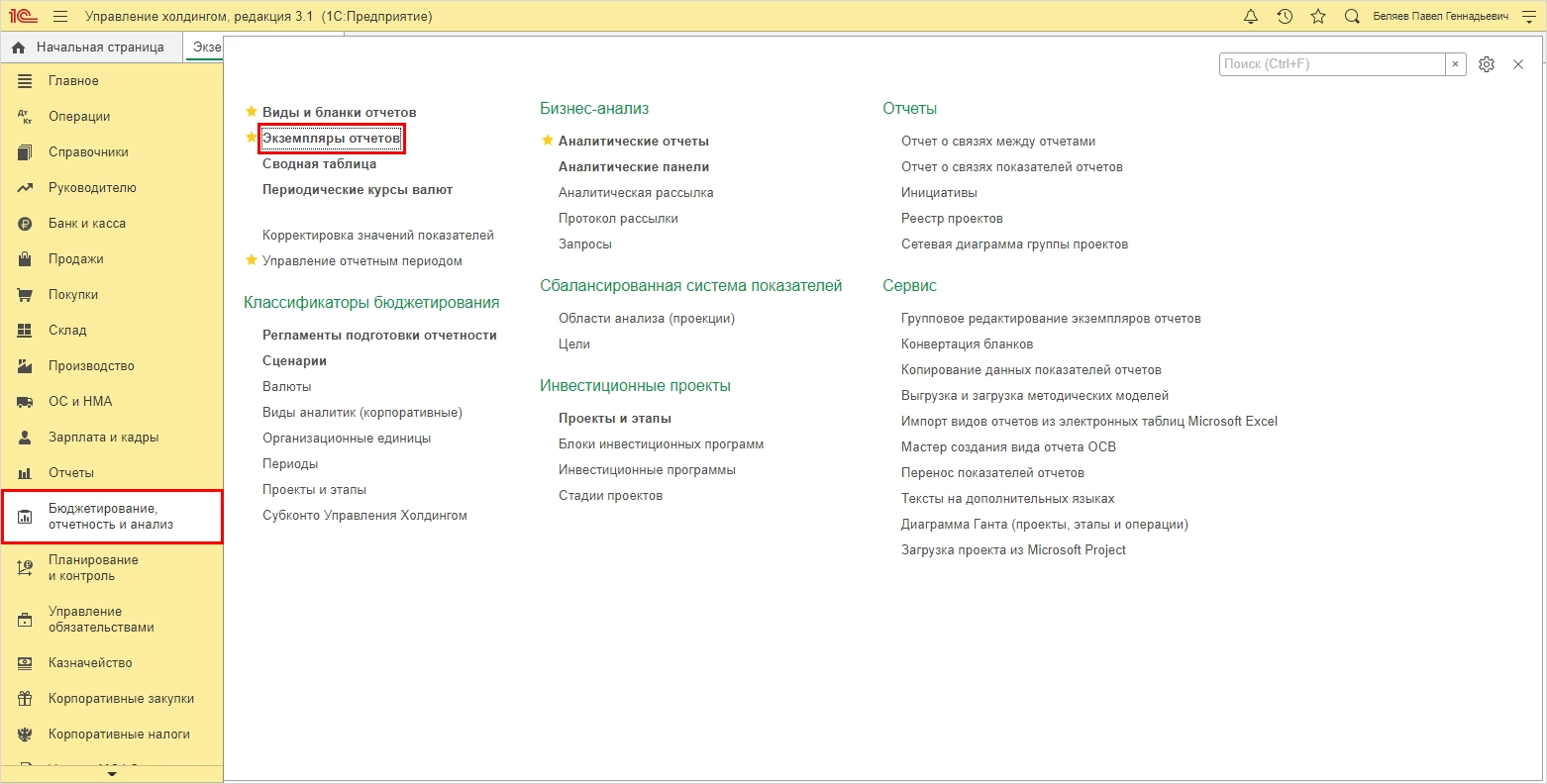Viewport: 1547px width, 784px height.
Task: Open the Экземпляры отчетов link
Action: pos(331,139)
